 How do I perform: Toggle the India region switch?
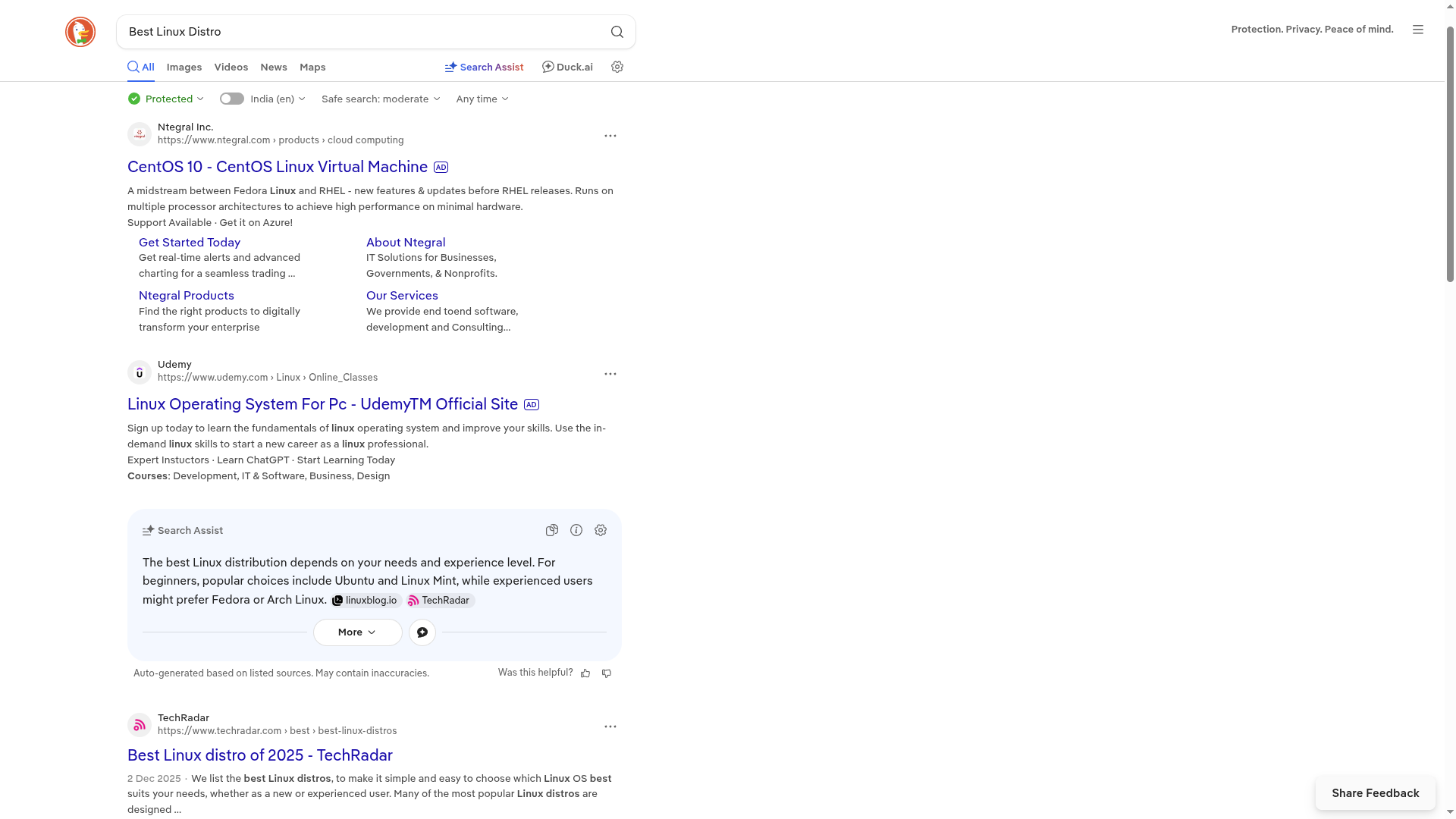[231, 99]
